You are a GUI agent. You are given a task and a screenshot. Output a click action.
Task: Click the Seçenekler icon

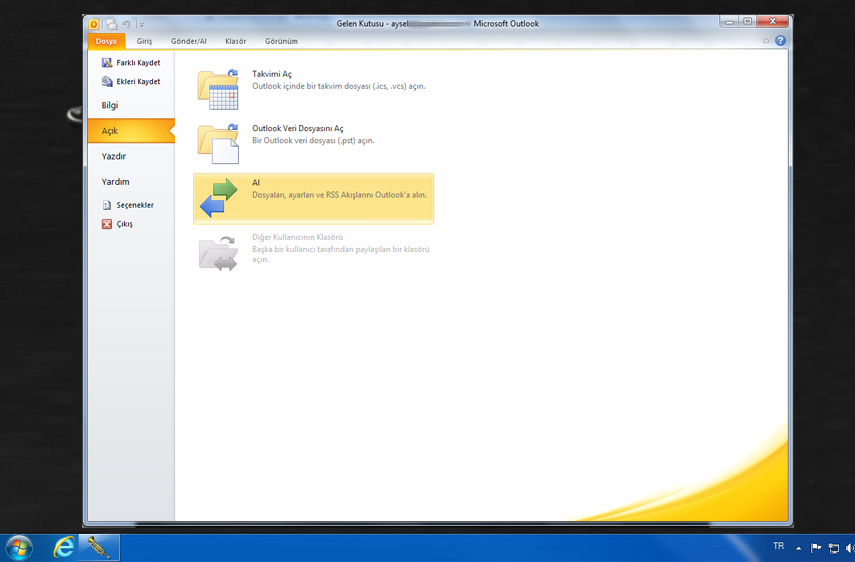coord(107,205)
